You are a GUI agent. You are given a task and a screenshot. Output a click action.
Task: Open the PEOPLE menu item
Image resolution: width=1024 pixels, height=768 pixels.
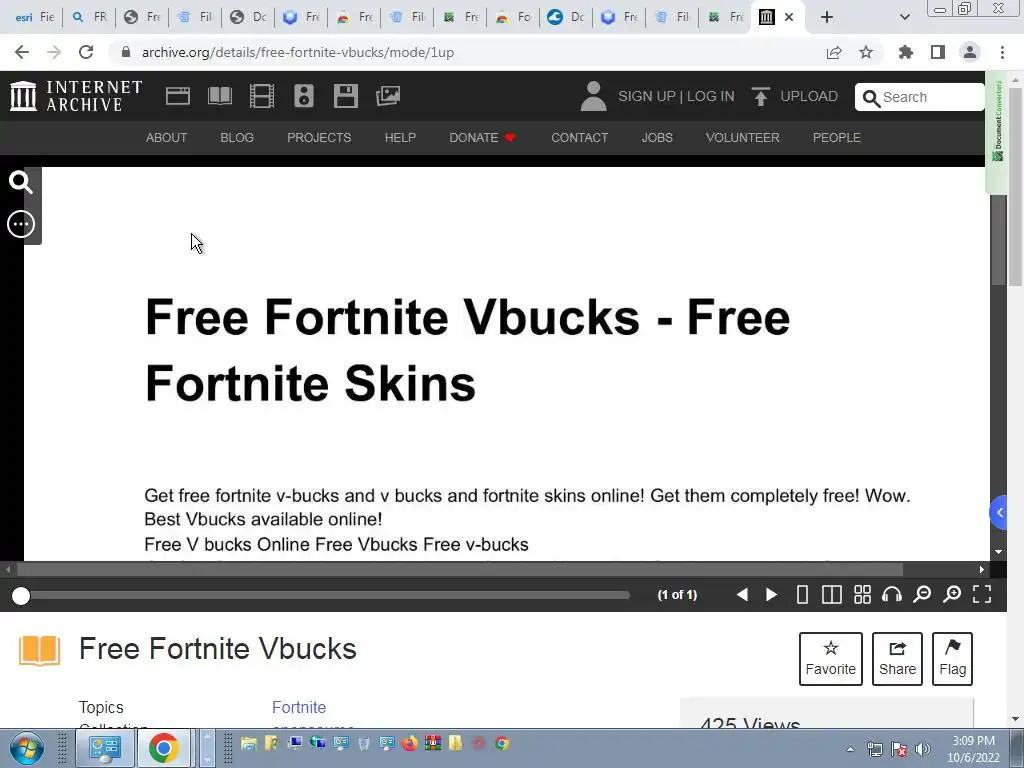point(836,138)
